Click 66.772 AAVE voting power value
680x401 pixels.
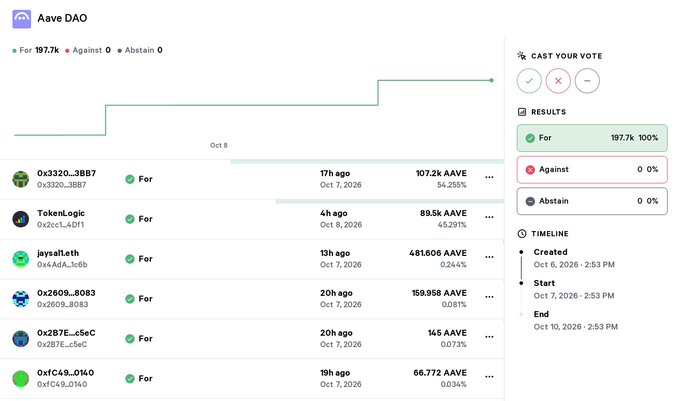point(440,373)
